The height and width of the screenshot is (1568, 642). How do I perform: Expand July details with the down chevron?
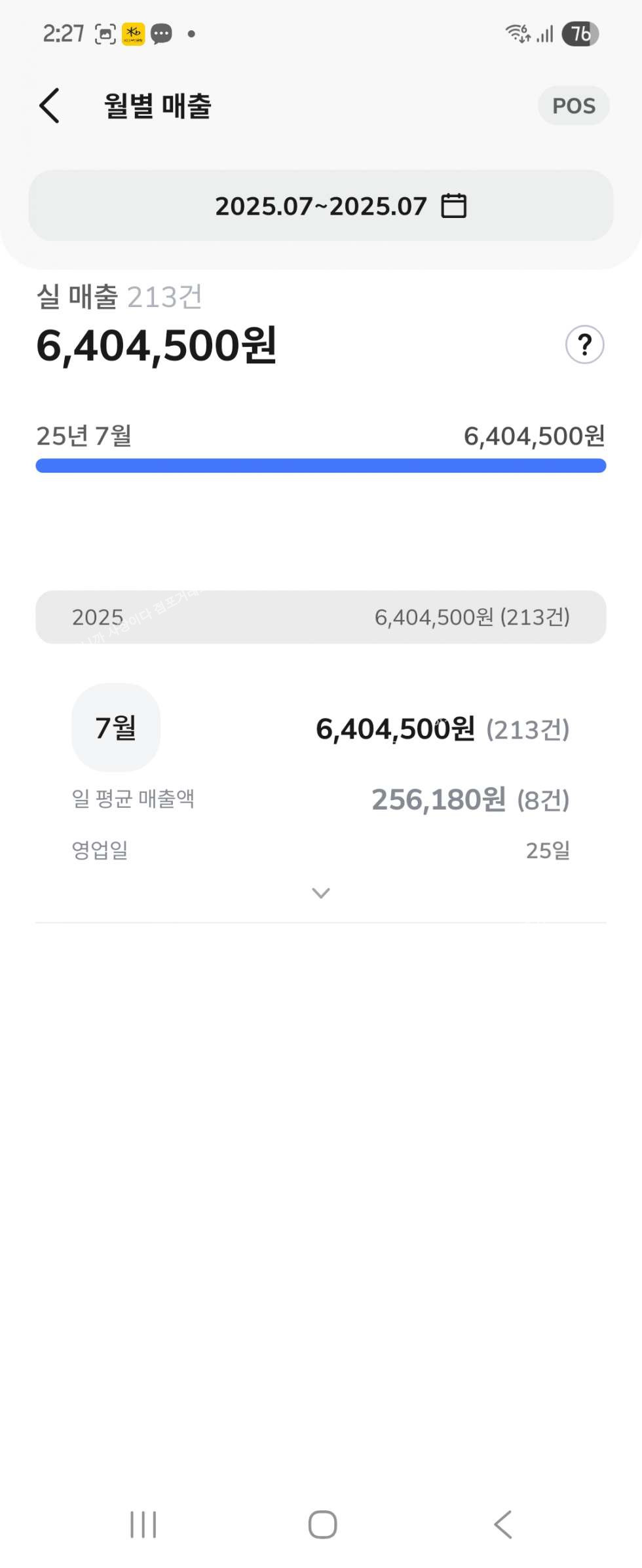(321, 893)
